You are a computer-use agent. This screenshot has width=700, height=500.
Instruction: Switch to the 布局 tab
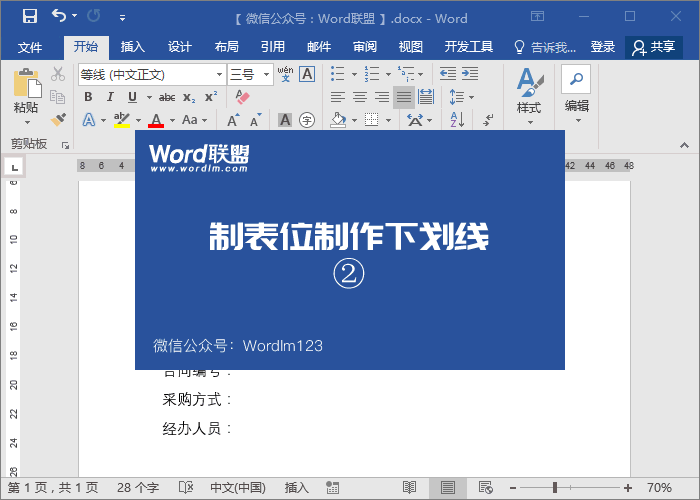[x=226, y=47]
